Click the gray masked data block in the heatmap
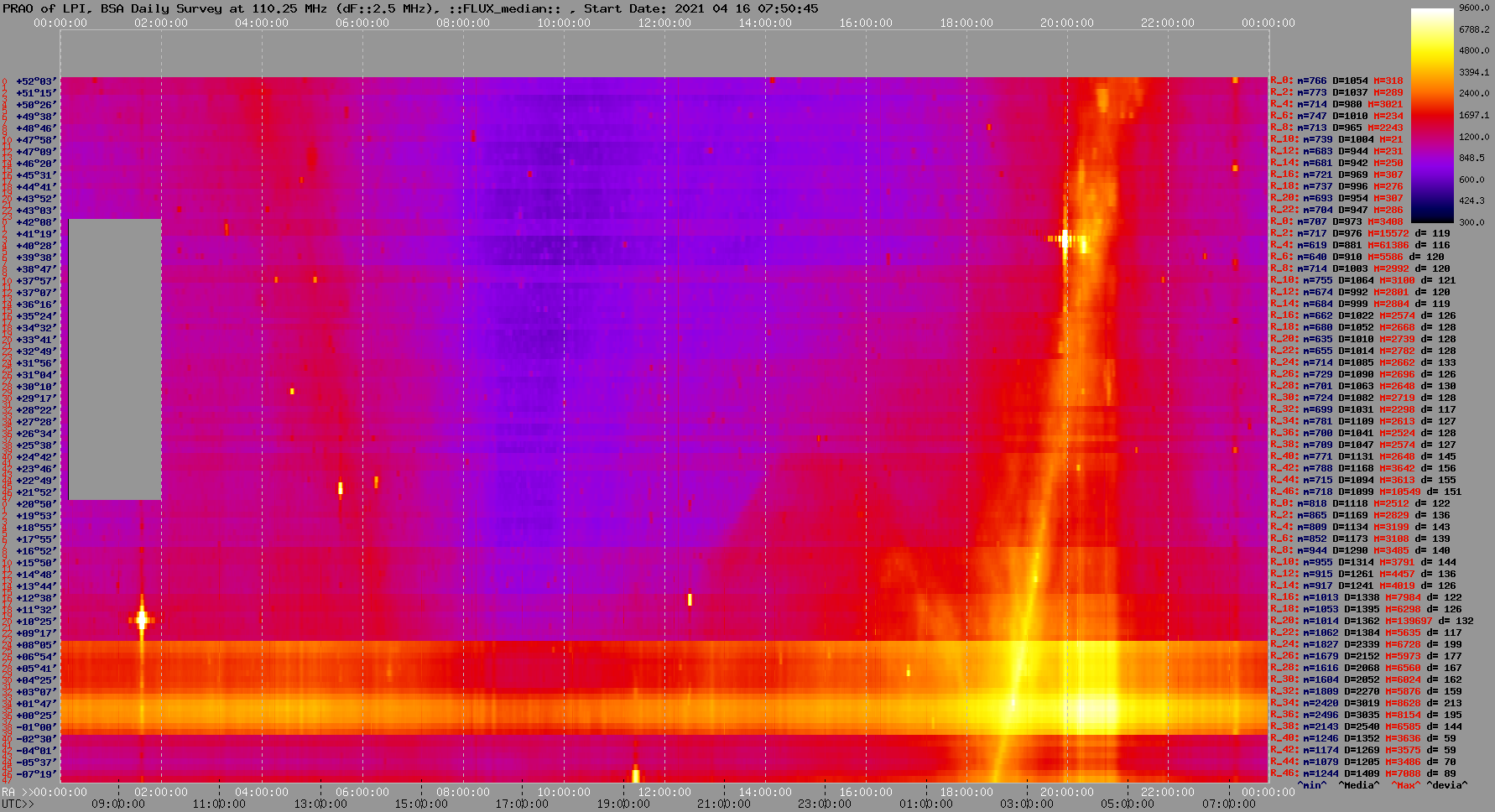This screenshot has height=812, width=1495. [x=115, y=359]
